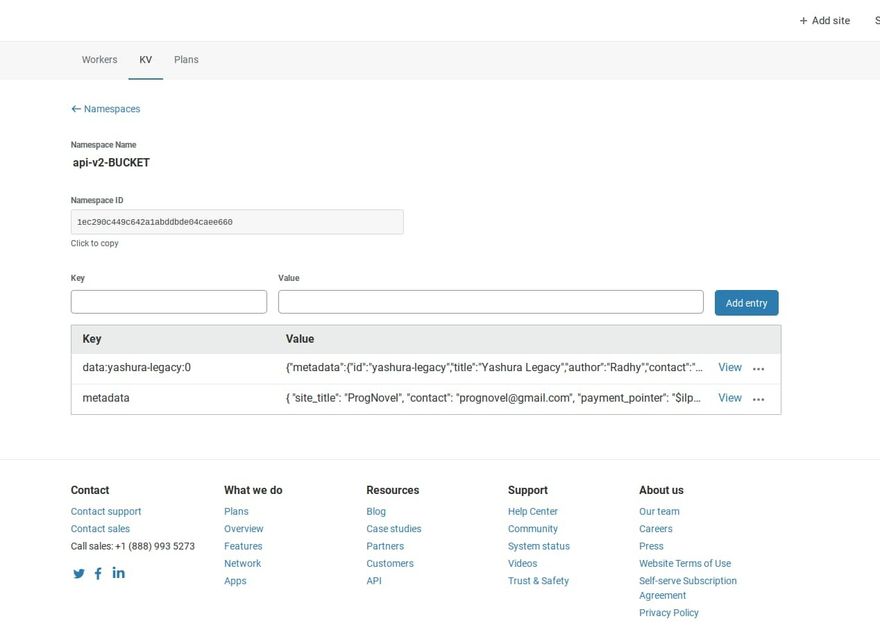Switch to the Workers tab
The width and height of the screenshot is (880, 632).
[x=99, y=60]
